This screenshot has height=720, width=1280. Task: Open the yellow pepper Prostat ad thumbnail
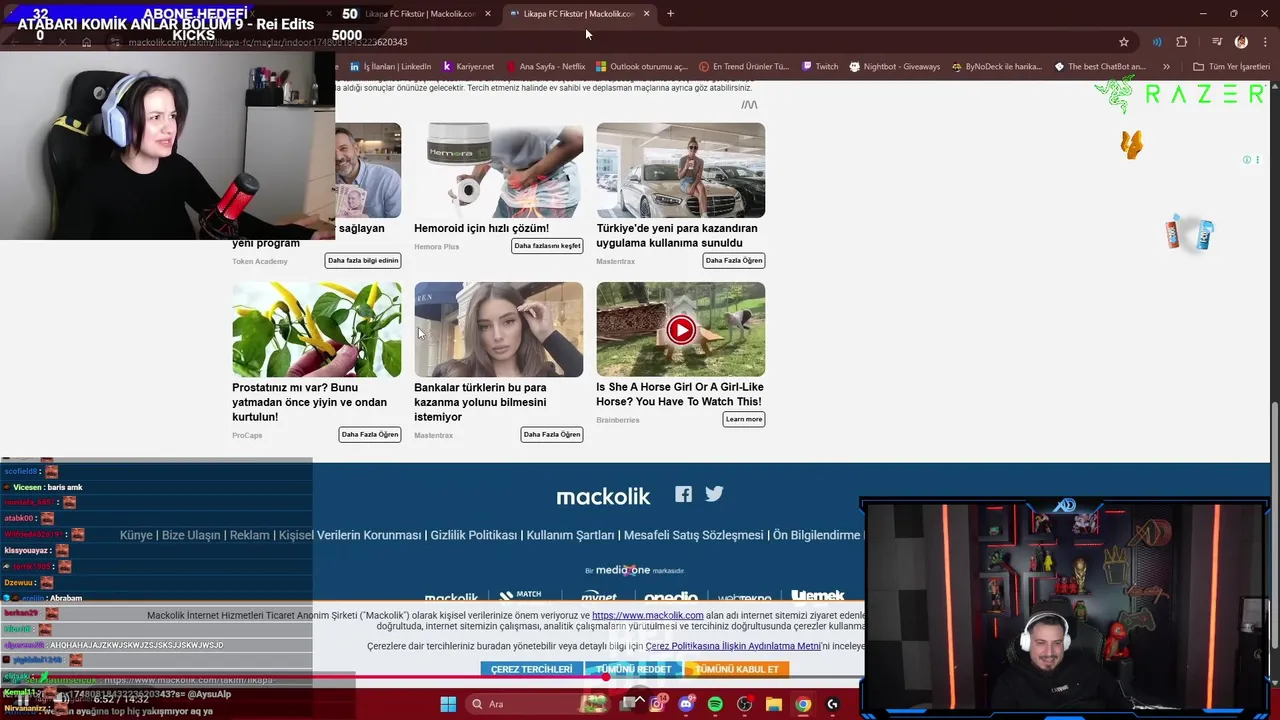coord(316,329)
